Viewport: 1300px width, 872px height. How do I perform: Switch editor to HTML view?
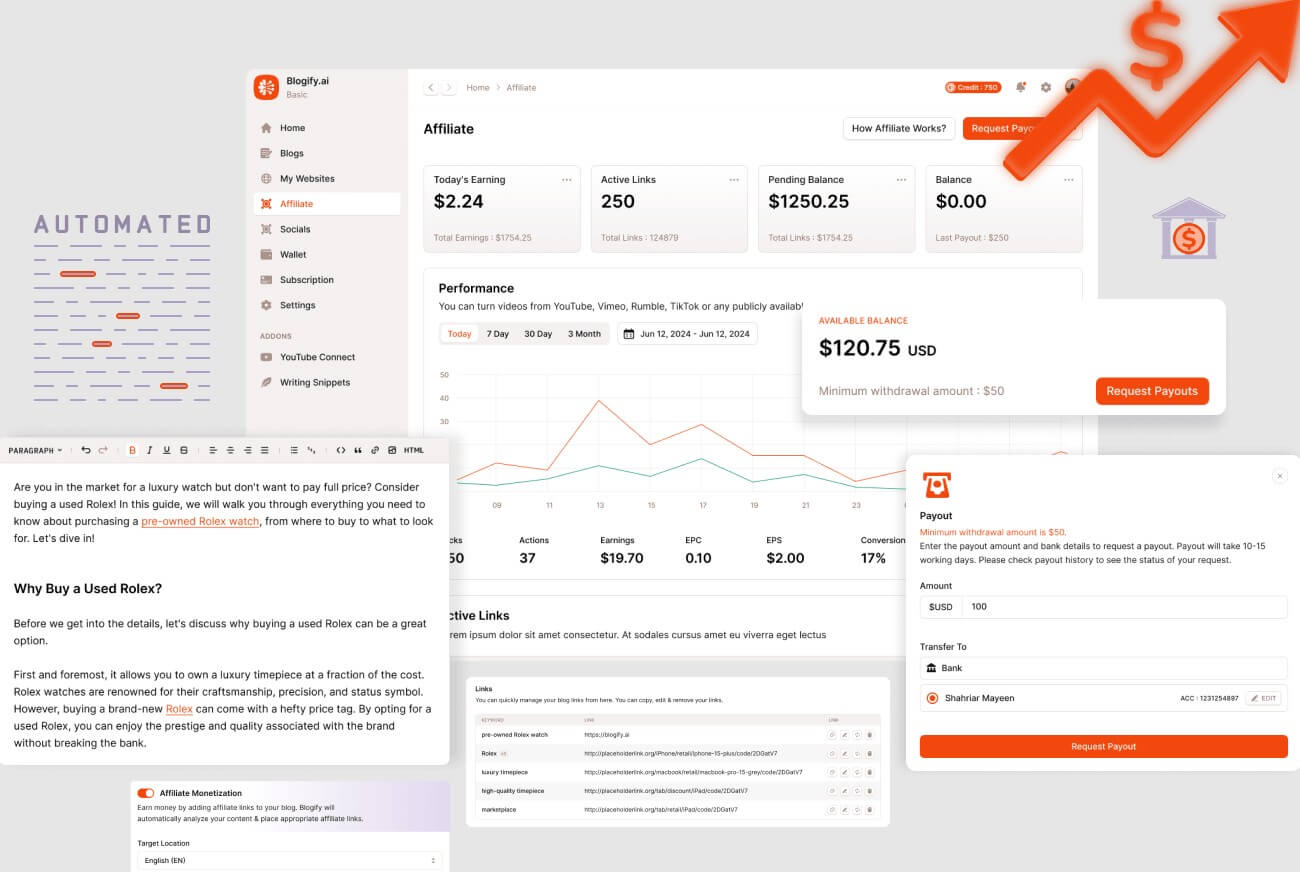(414, 451)
